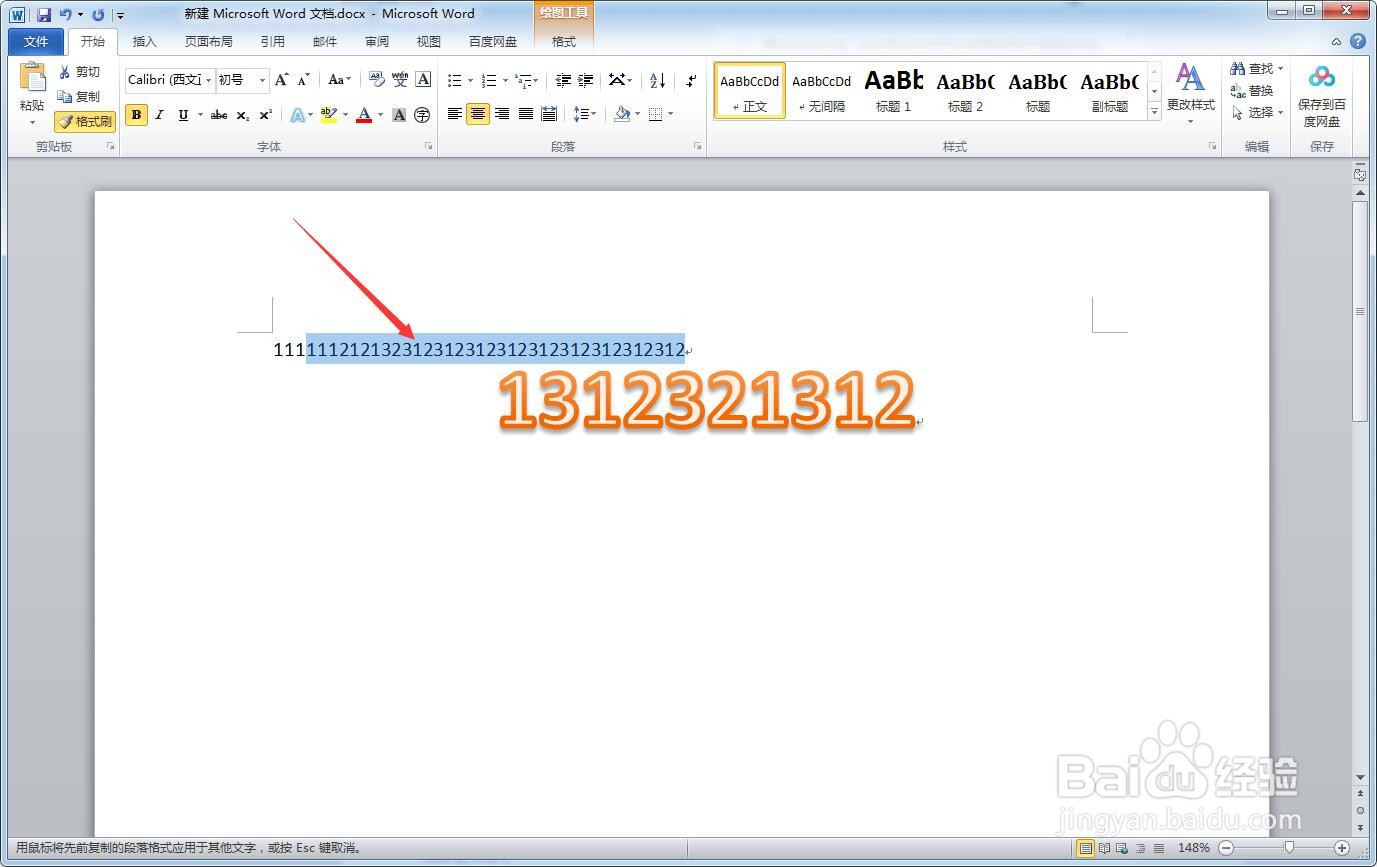Click the Undo icon in quick access toolbar
Screen dimensions: 1377x867
pos(65,15)
